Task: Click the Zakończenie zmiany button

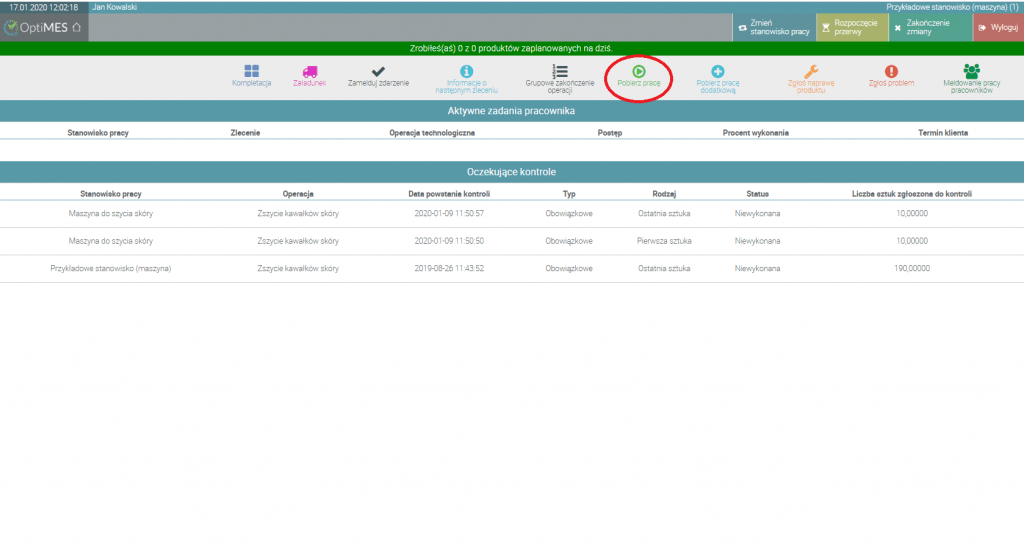Action: click(x=930, y=27)
